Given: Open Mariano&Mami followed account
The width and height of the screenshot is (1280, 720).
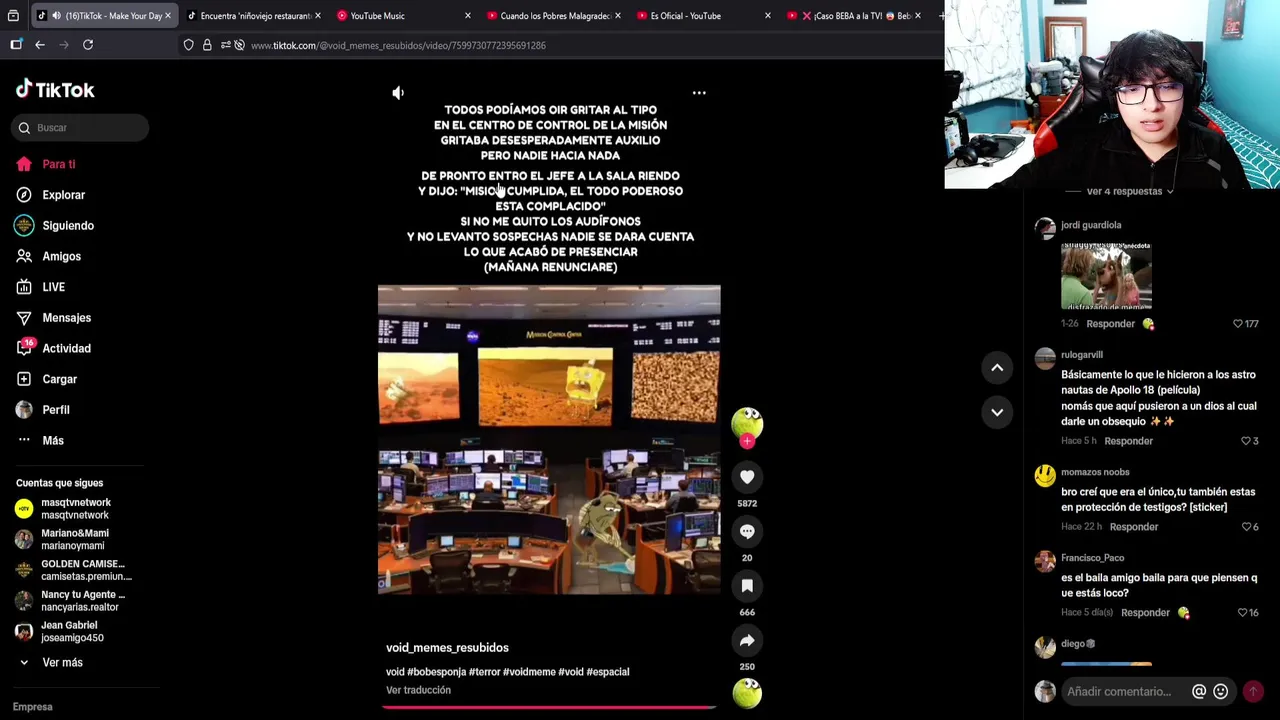Looking at the screenshot, I should [x=75, y=540].
